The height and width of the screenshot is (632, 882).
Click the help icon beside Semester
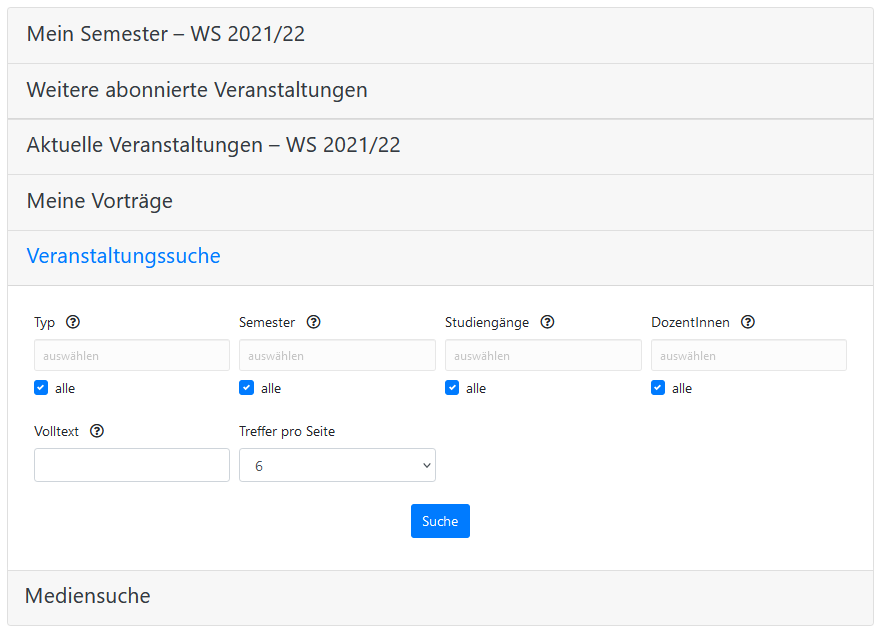pos(313,323)
